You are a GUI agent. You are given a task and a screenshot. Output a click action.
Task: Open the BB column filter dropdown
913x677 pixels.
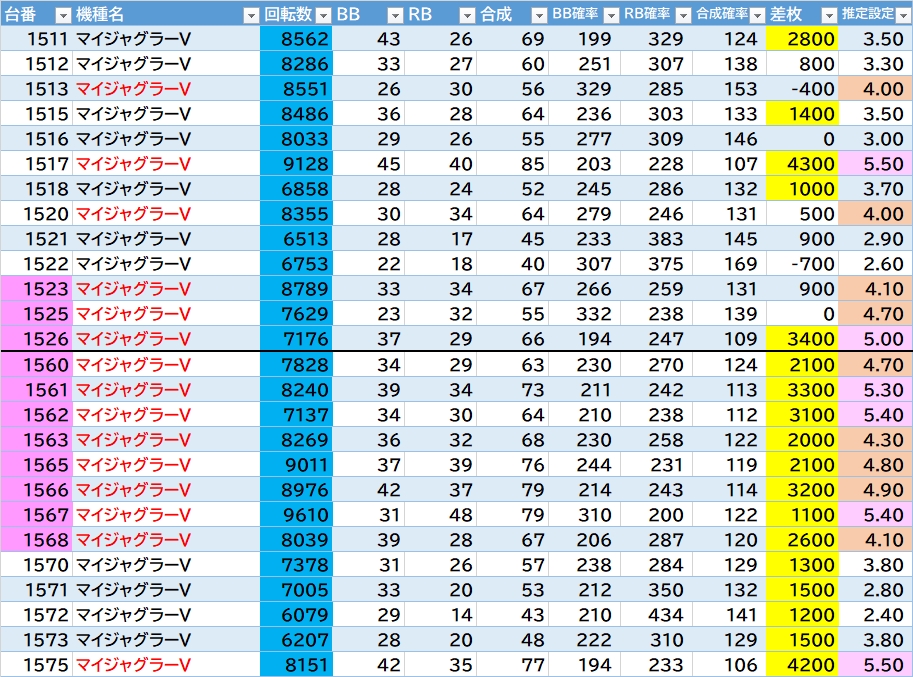coord(395,15)
